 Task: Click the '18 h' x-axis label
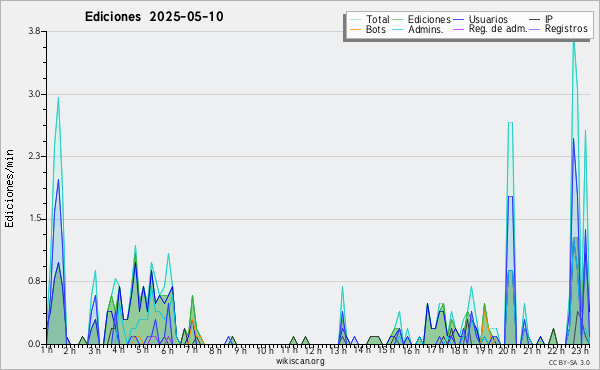point(459,350)
